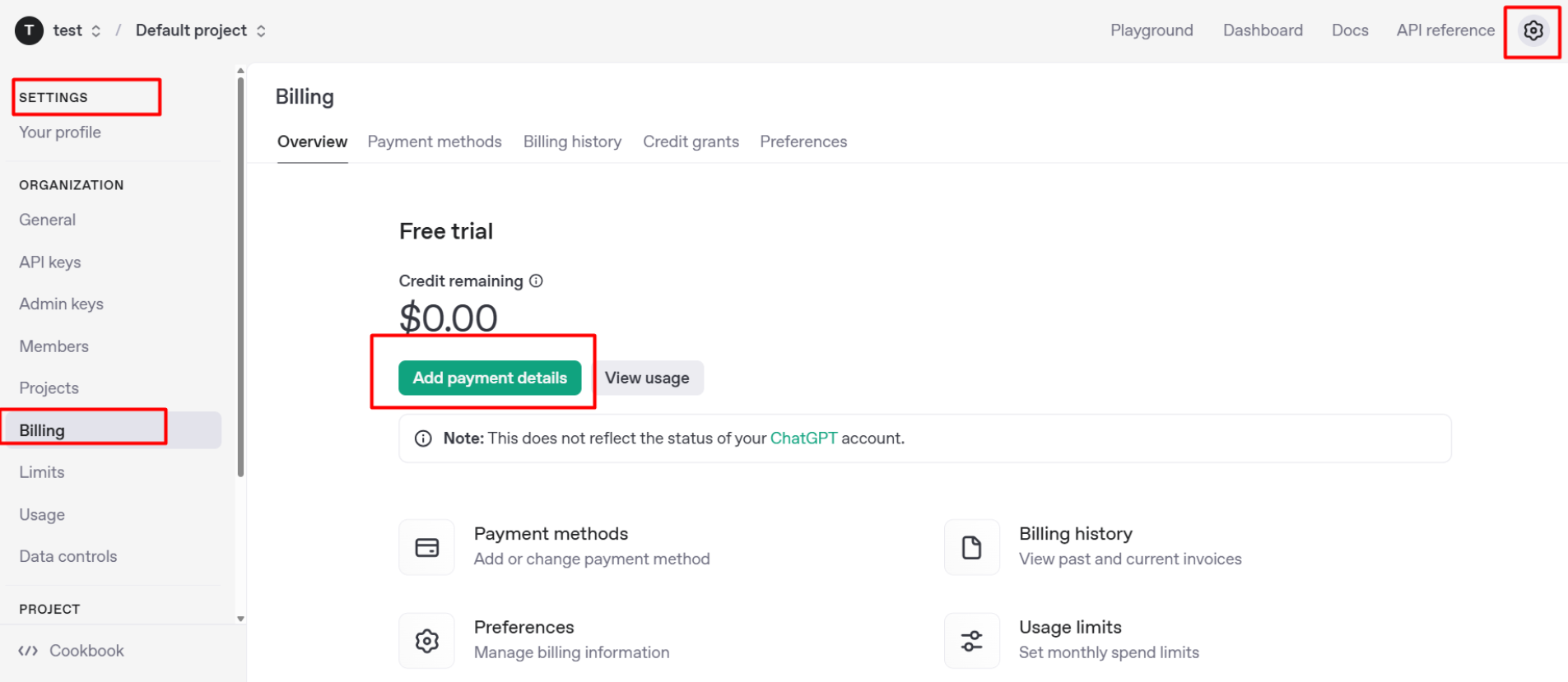
Task: Click the View usage button
Action: (x=647, y=378)
